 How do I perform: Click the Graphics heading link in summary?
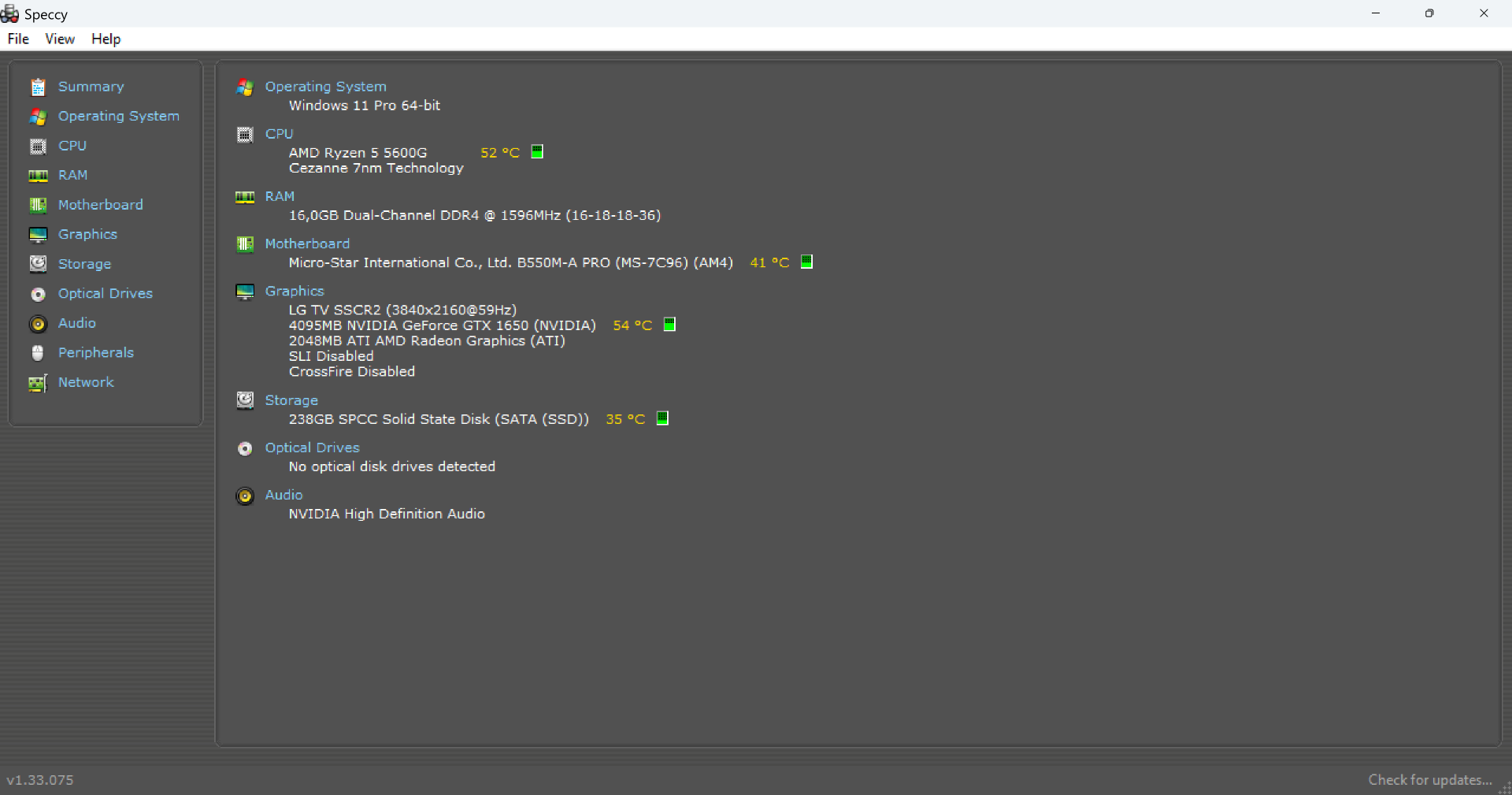pos(295,291)
